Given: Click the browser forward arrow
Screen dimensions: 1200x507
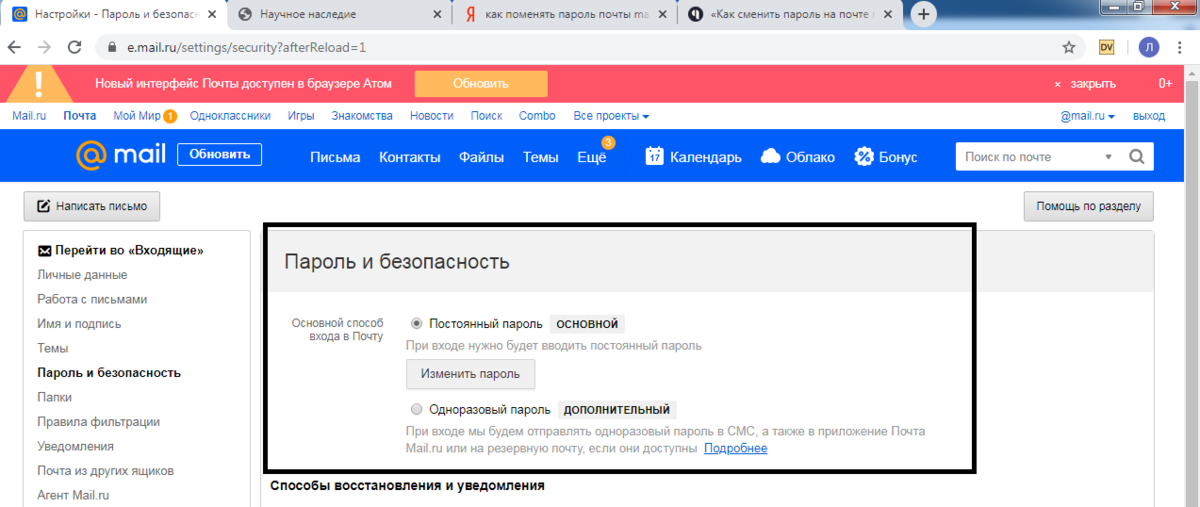Looking at the screenshot, I should (45, 47).
